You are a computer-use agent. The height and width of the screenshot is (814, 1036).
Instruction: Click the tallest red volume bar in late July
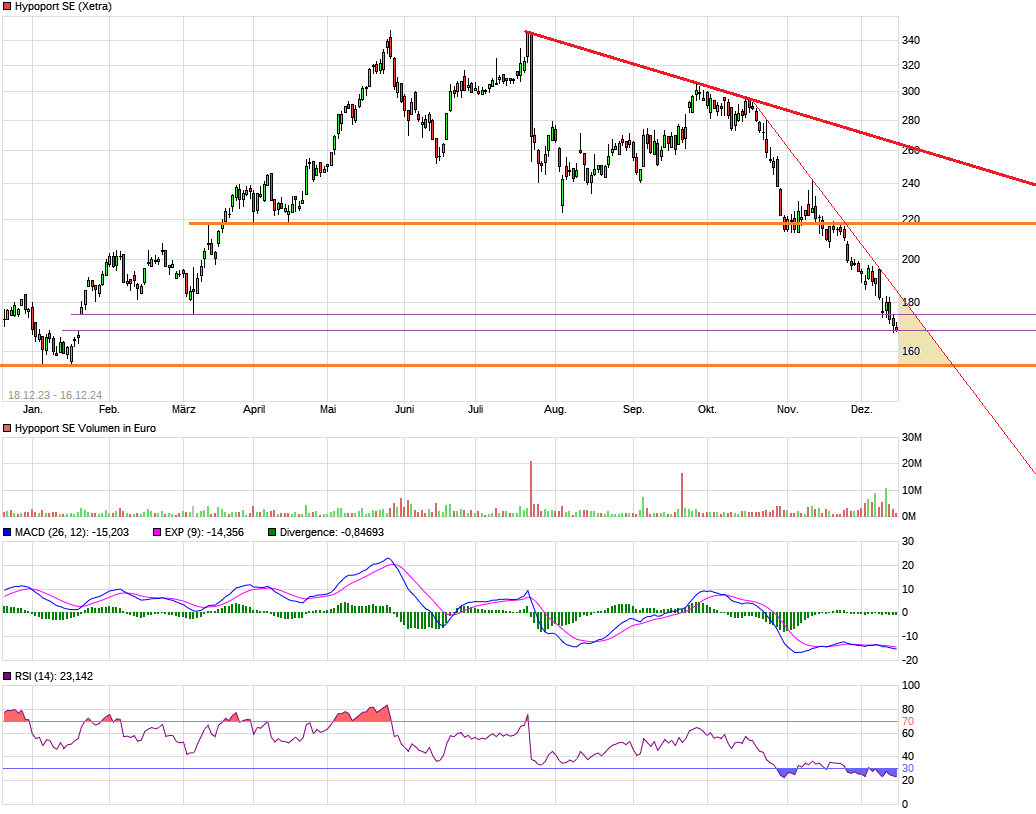(x=531, y=489)
